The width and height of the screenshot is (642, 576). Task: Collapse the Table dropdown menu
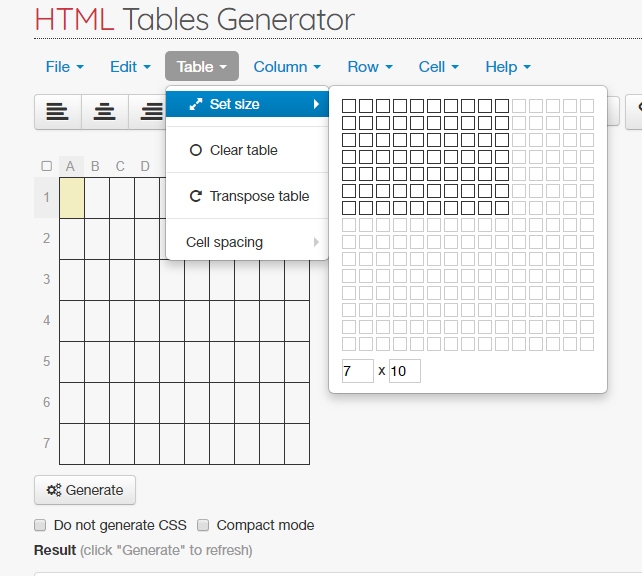point(202,66)
